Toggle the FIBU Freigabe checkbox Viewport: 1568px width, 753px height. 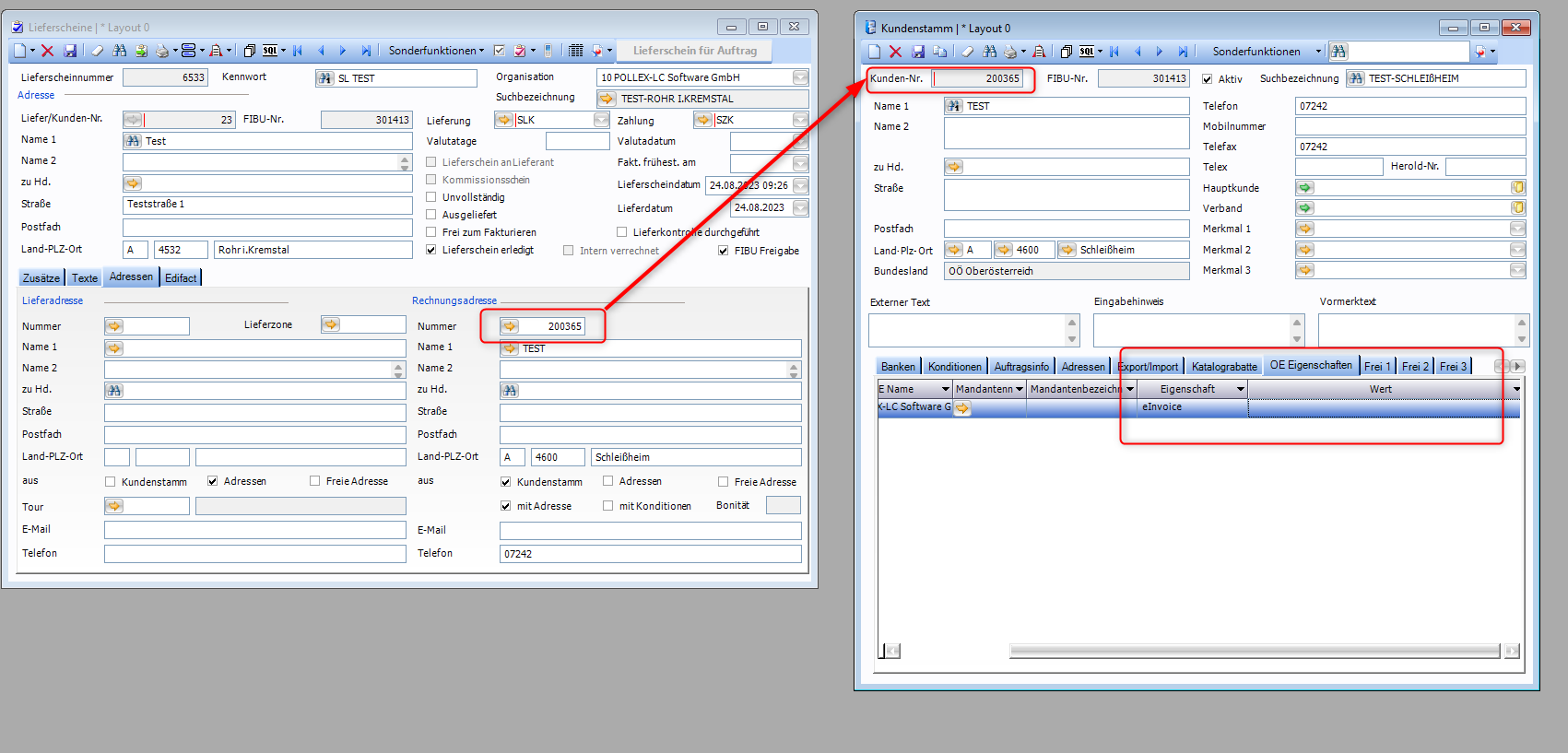pyautogui.click(x=724, y=251)
